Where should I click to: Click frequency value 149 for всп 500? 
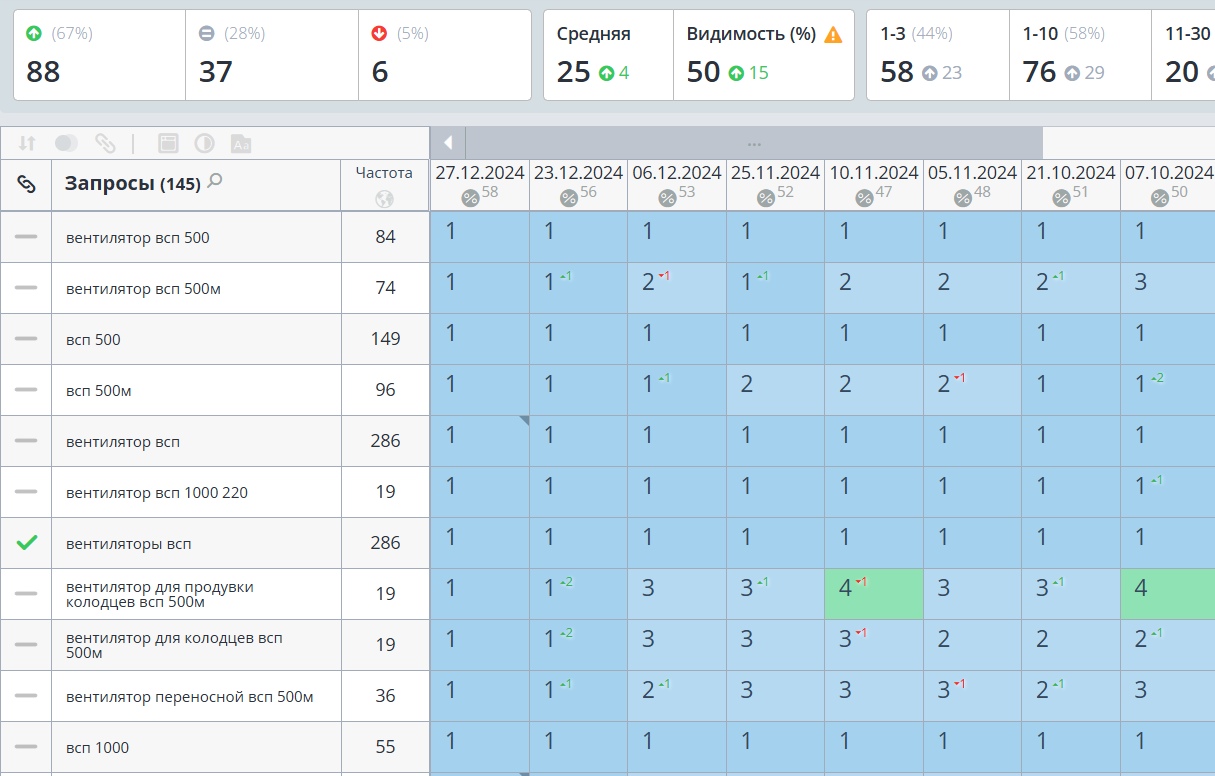[x=385, y=339]
